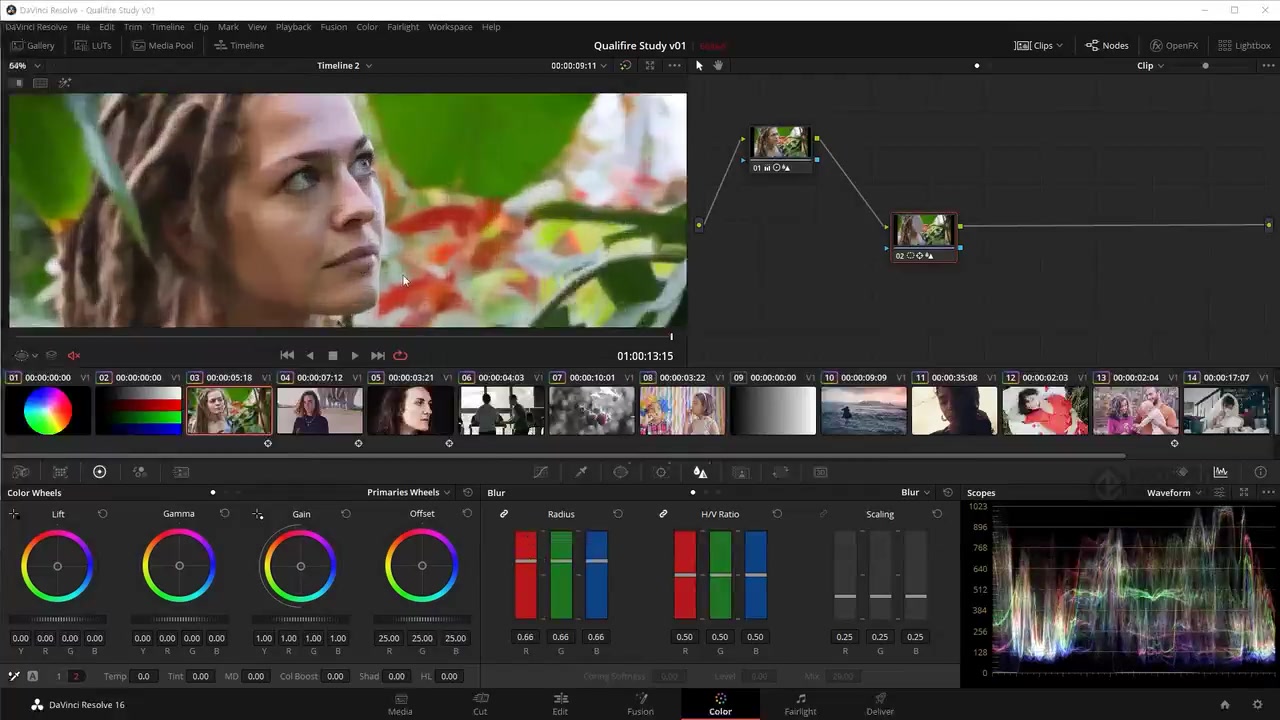
Task: Toggle Radius channel link
Action: click(x=504, y=514)
